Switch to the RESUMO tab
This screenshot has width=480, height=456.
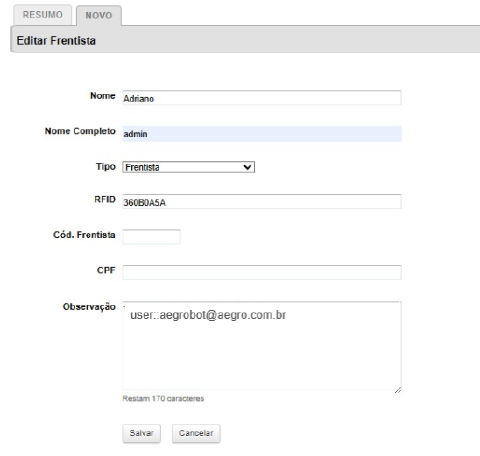43,15
